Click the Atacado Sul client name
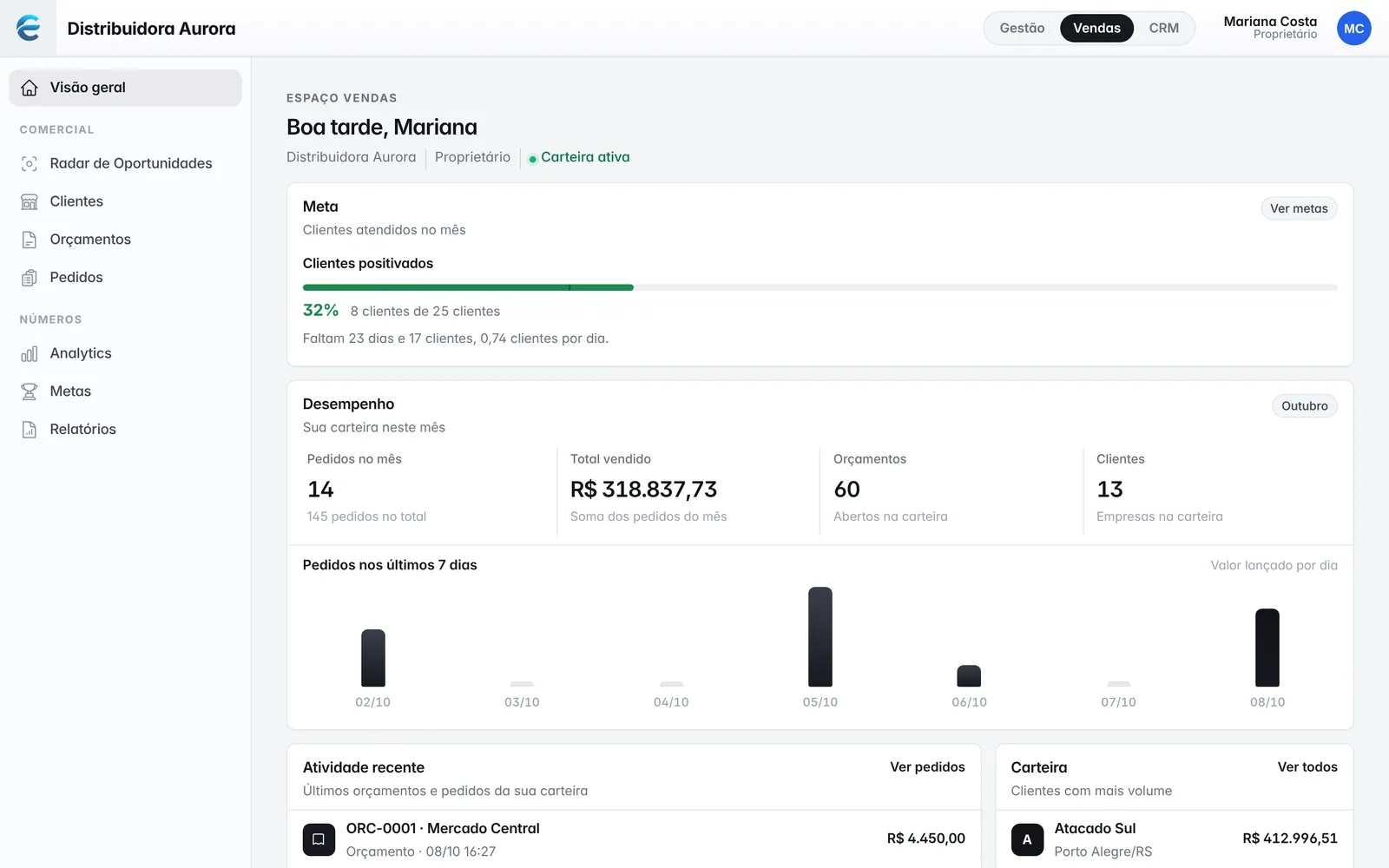The image size is (1389, 868). coord(1095,829)
